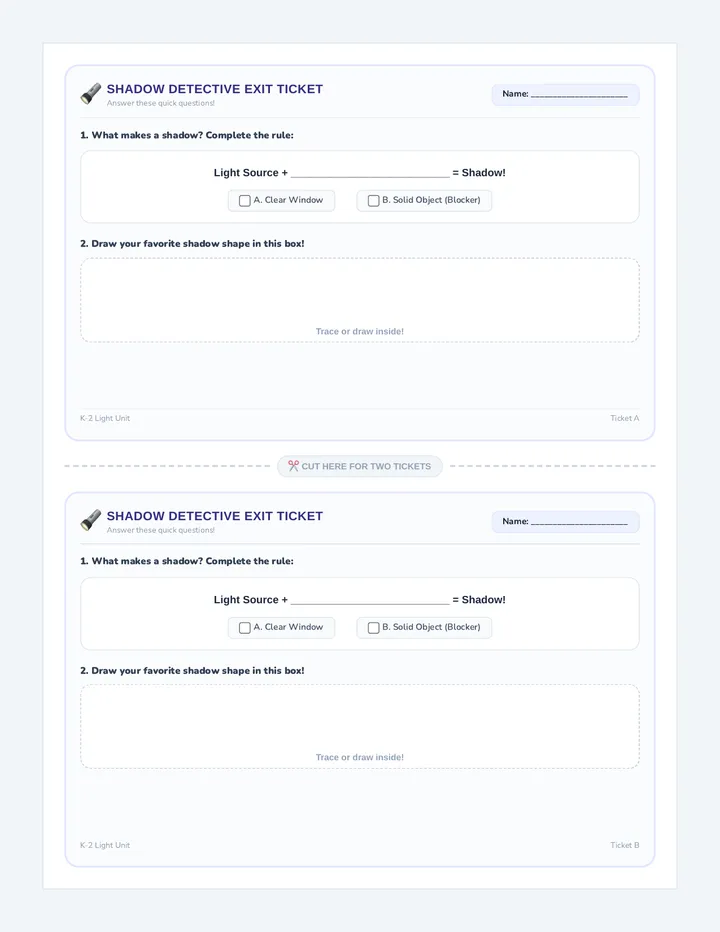Viewport: 720px width, 932px height.
Task: Select the 'CUT HERE FOR TWO TICKETS' label
Action: pos(366,467)
